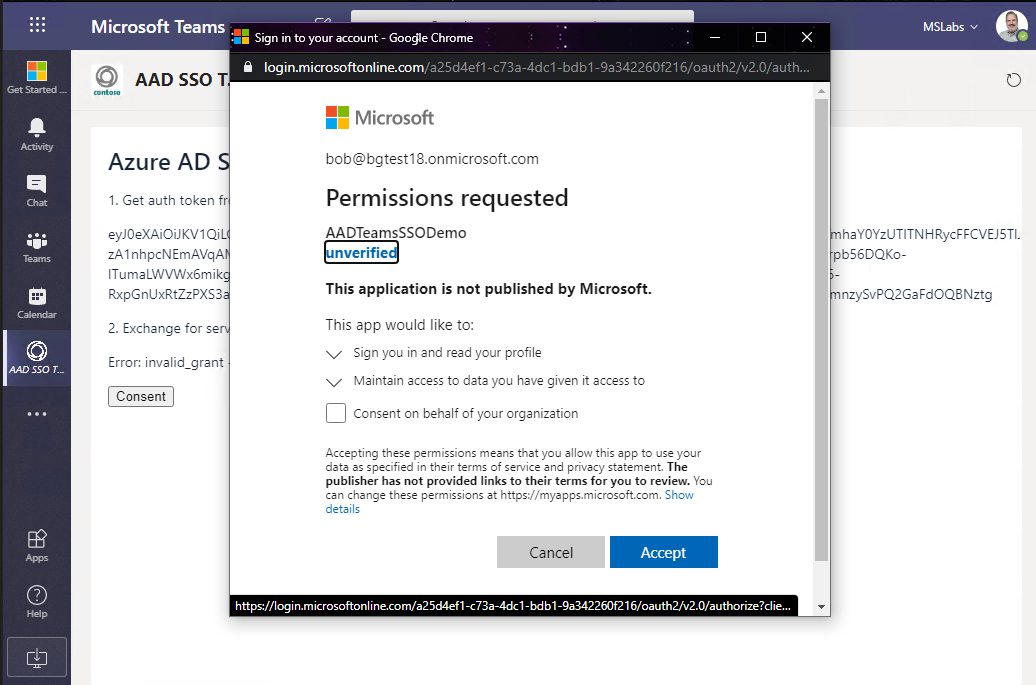The width and height of the screenshot is (1036, 685).
Task: Open Get Started app in Teams sidebar
Action: [x=36, y=77]
